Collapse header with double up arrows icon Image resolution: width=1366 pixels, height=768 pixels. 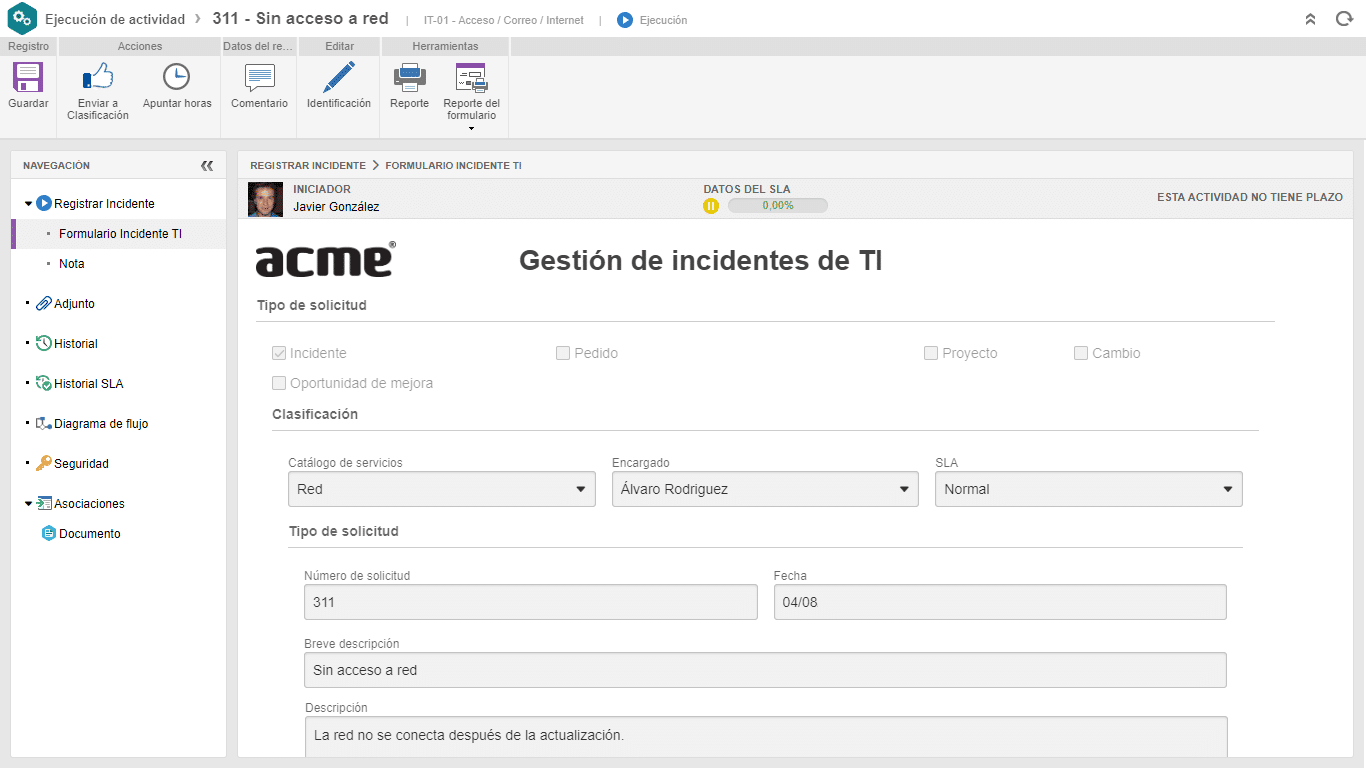[1310, 19]
